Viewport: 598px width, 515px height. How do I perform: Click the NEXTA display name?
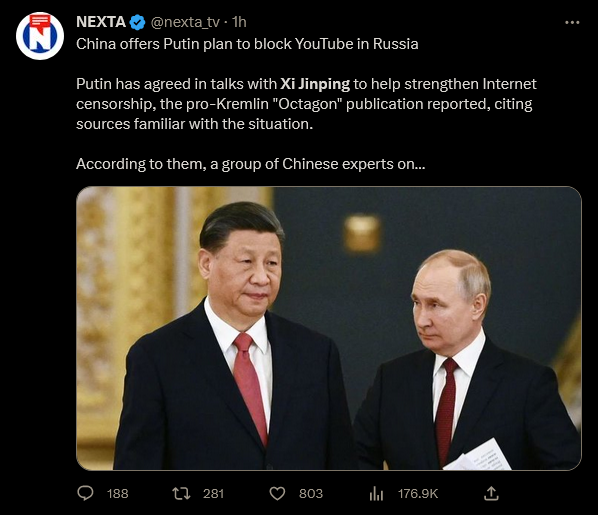click(x=101, y=22)
